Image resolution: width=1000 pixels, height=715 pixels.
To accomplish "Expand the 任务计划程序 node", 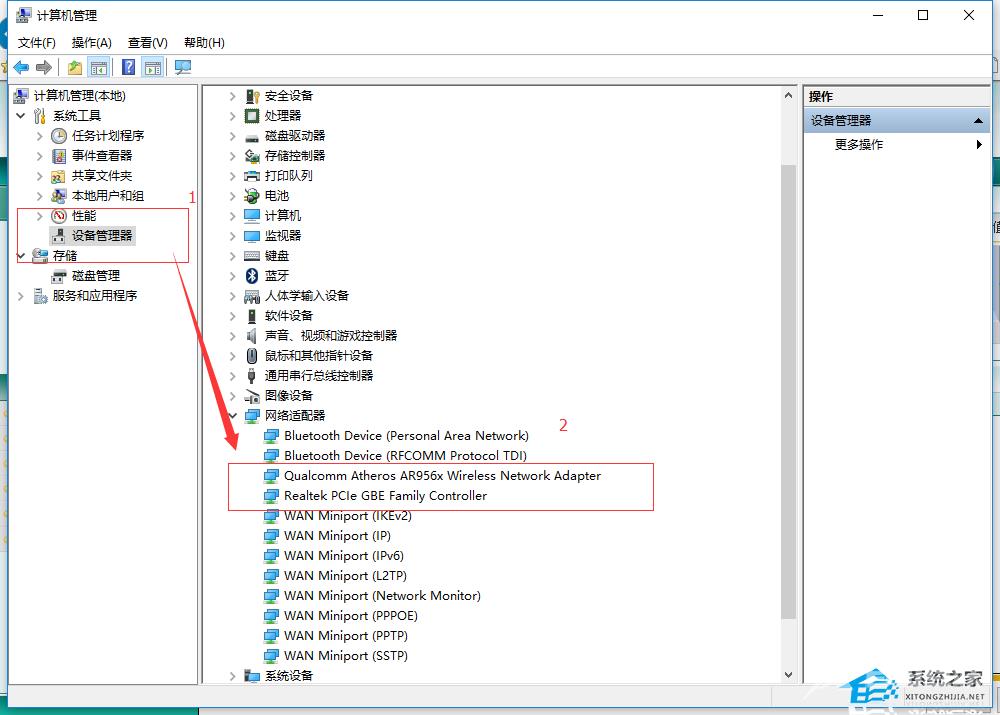I will [40, 135].
